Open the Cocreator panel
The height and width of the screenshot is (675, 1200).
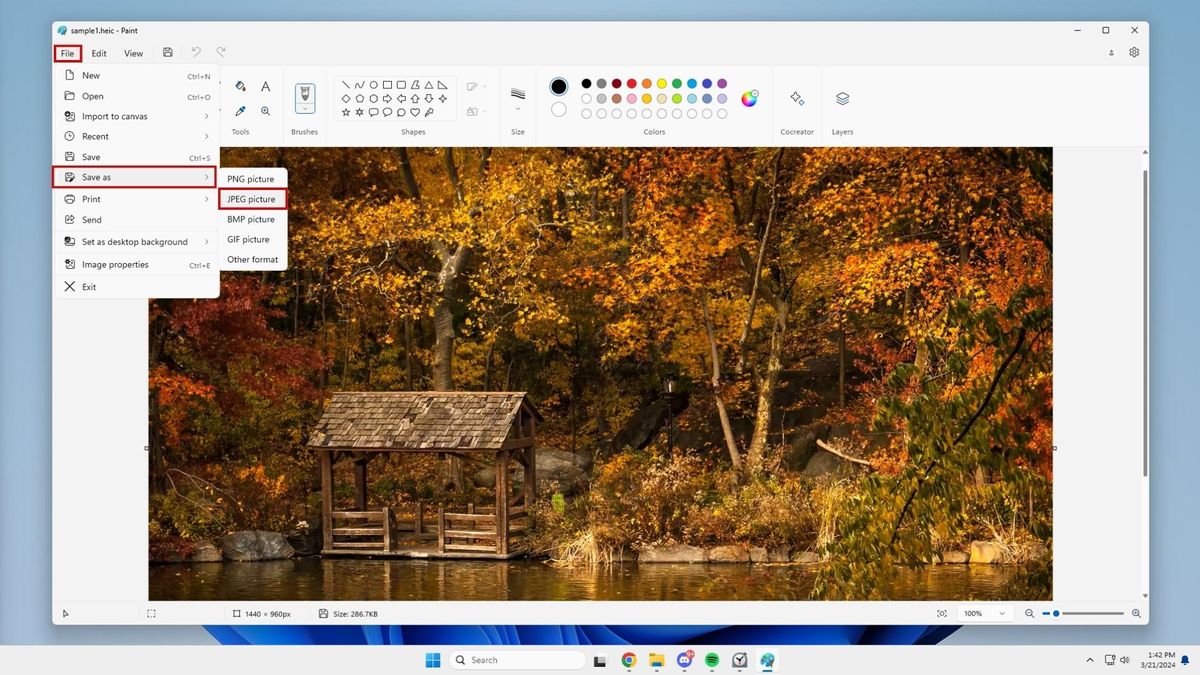click(x=797, y=98)
